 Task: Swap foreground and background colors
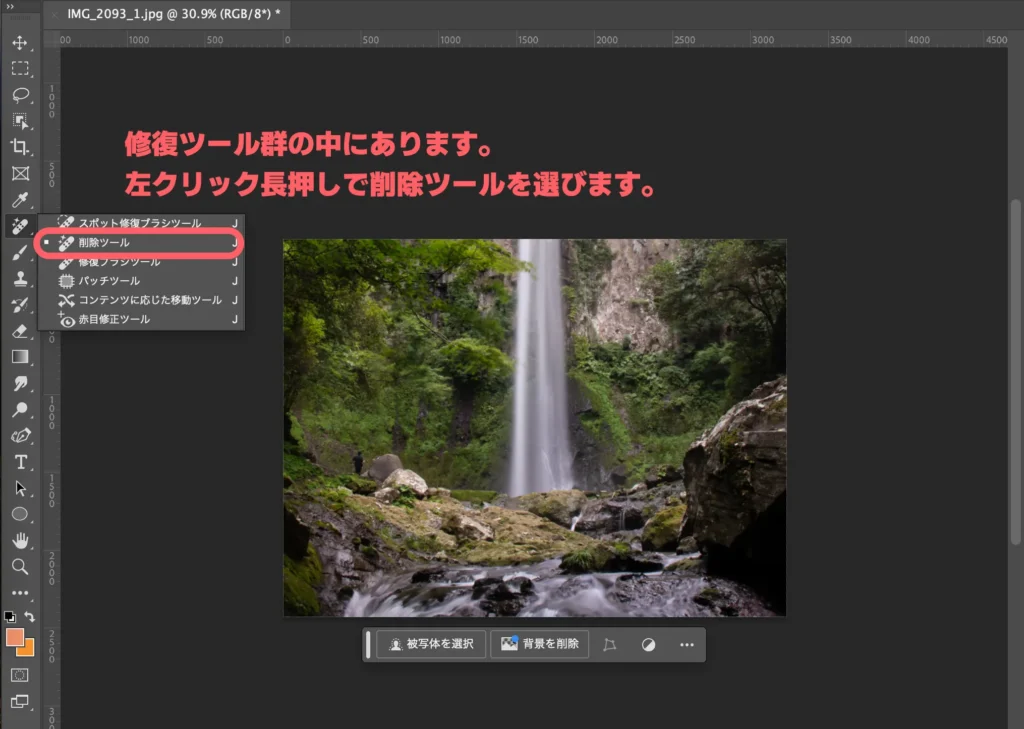click(30, 617)
